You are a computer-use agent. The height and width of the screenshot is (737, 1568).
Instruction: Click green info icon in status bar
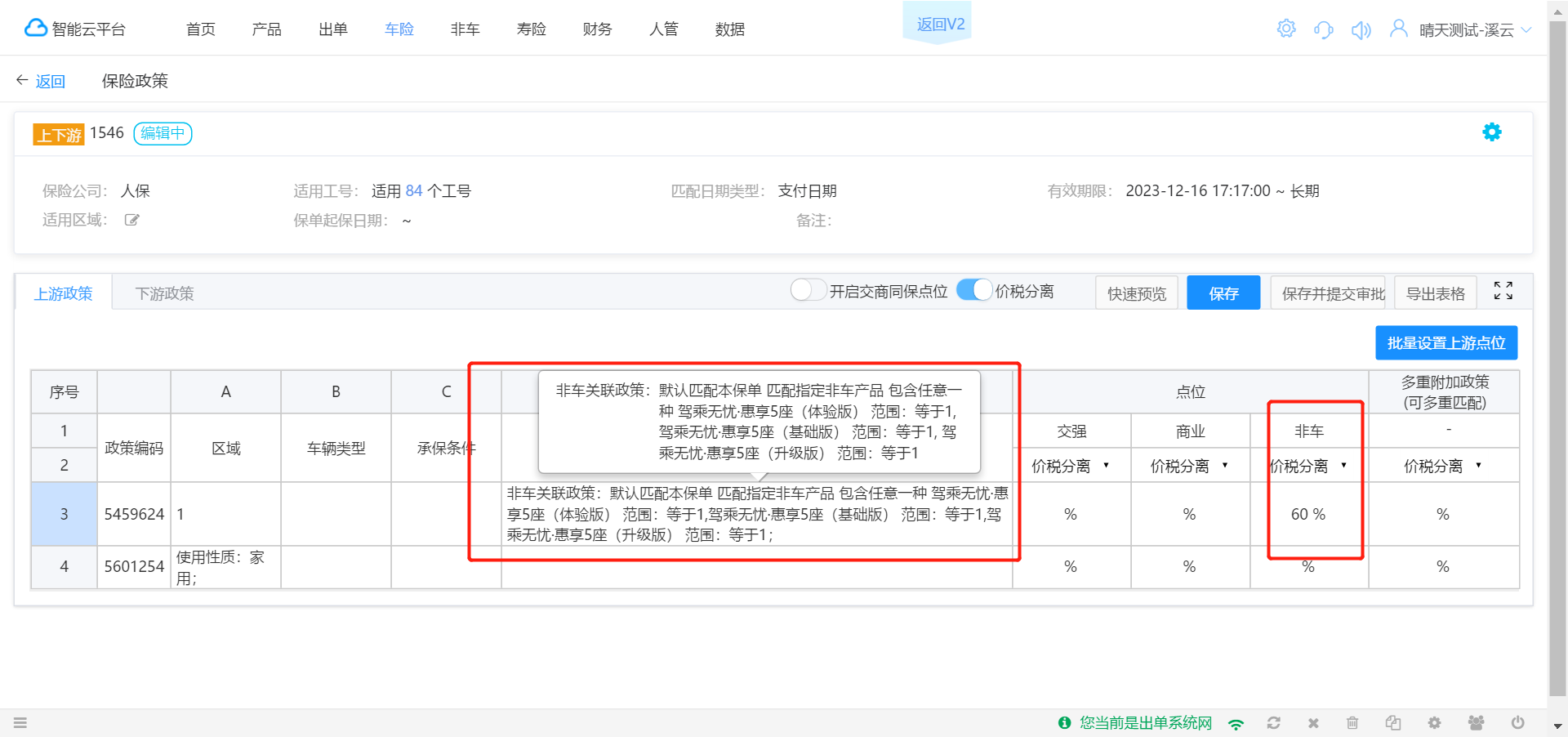(x=1064, y=723)
